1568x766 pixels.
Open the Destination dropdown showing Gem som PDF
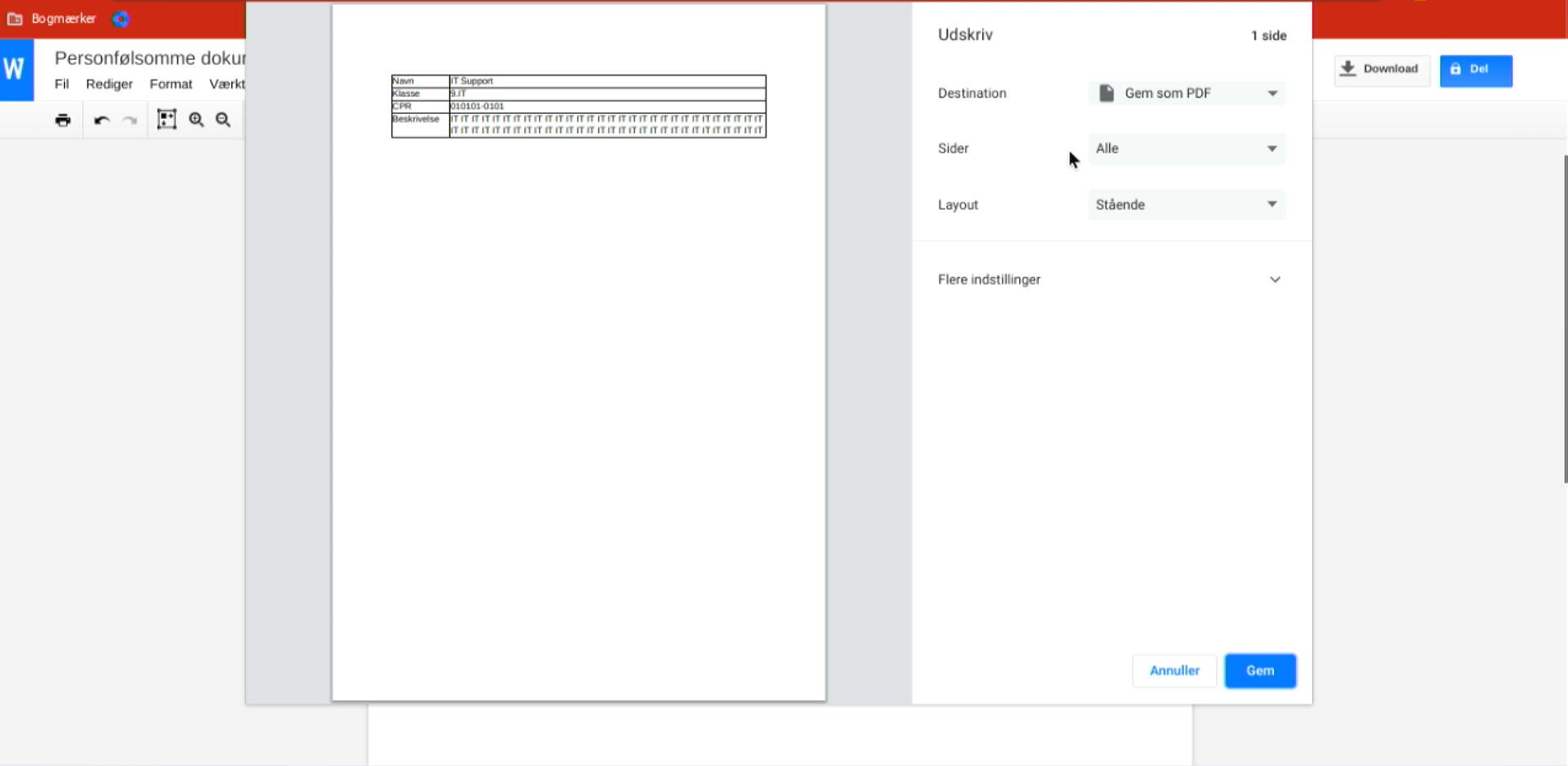tap(1186, 93)
